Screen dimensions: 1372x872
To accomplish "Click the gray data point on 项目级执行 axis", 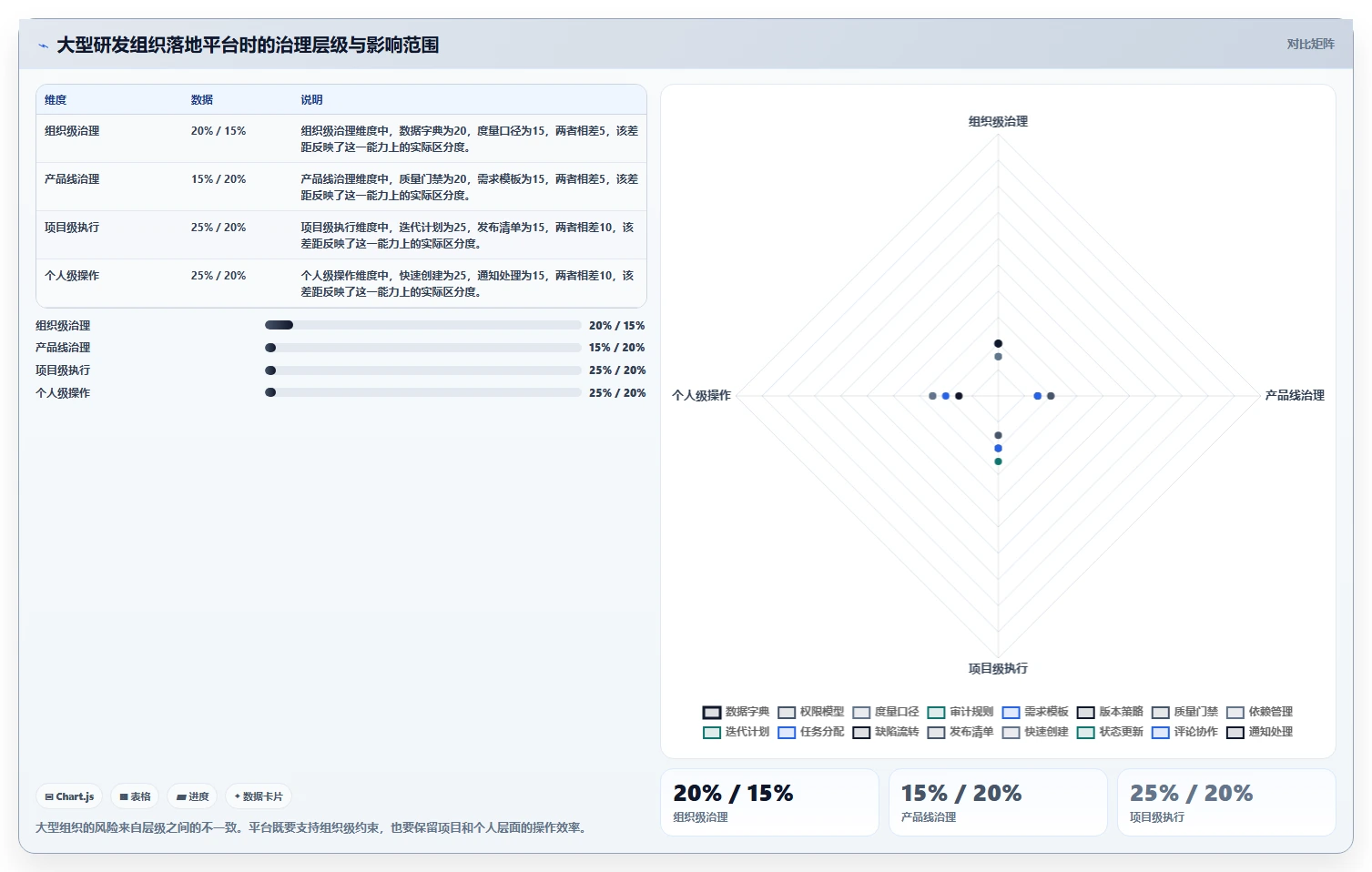I will coord(998,435).
